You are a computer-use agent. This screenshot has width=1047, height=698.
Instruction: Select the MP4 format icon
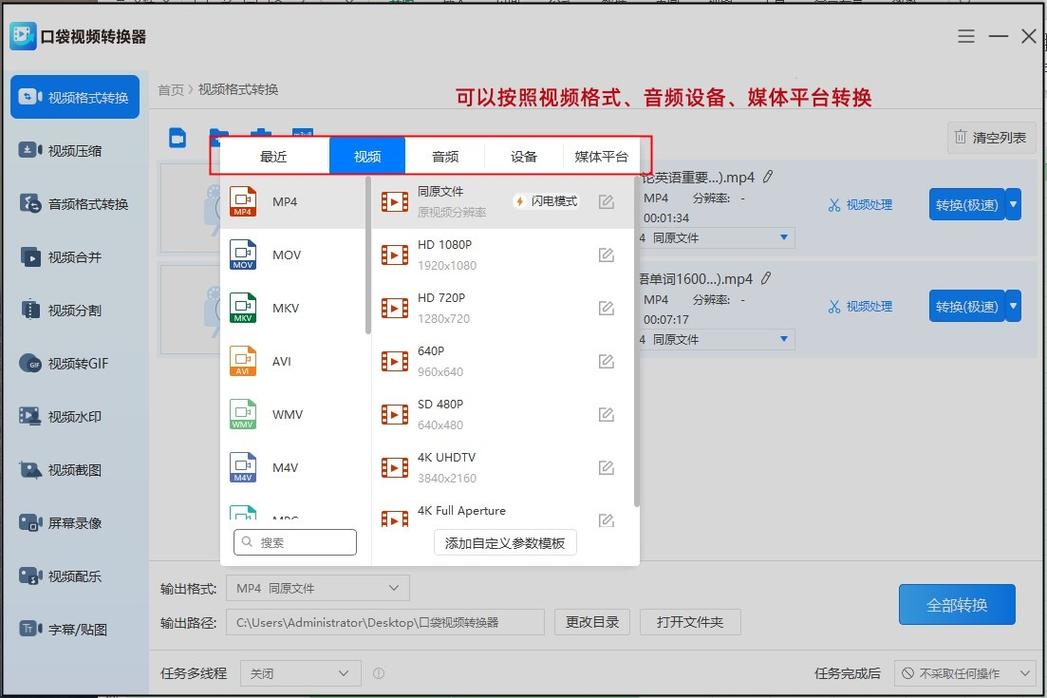point(243,202)
